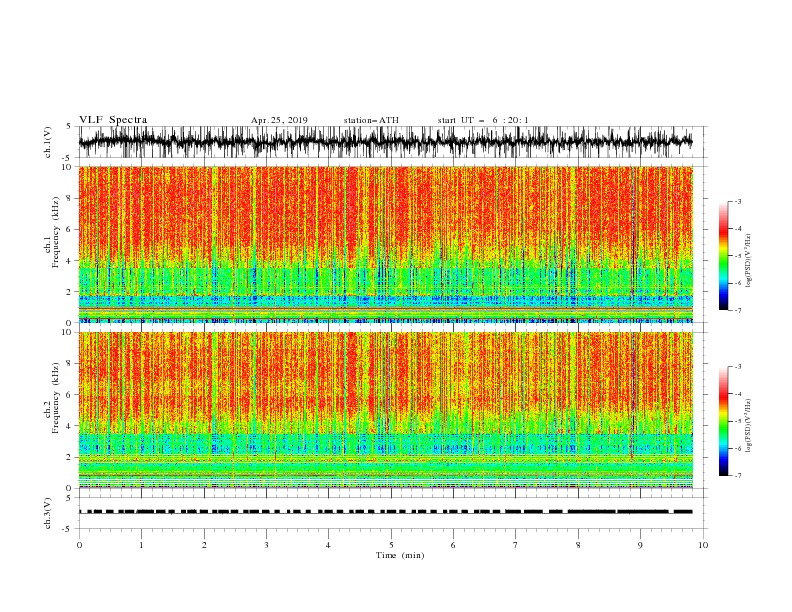792x612 pixels.
Task: Click the "6" kHz tick of ch.2 spectrogram
Action: (x=71, y=394)
